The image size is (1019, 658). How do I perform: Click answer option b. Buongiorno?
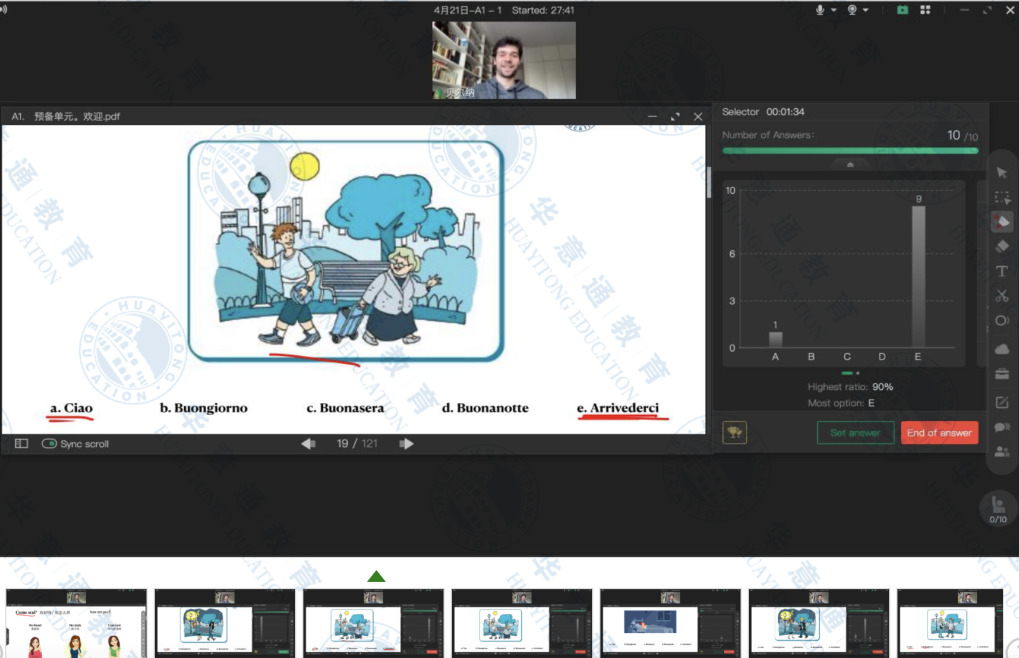point(203,408)
